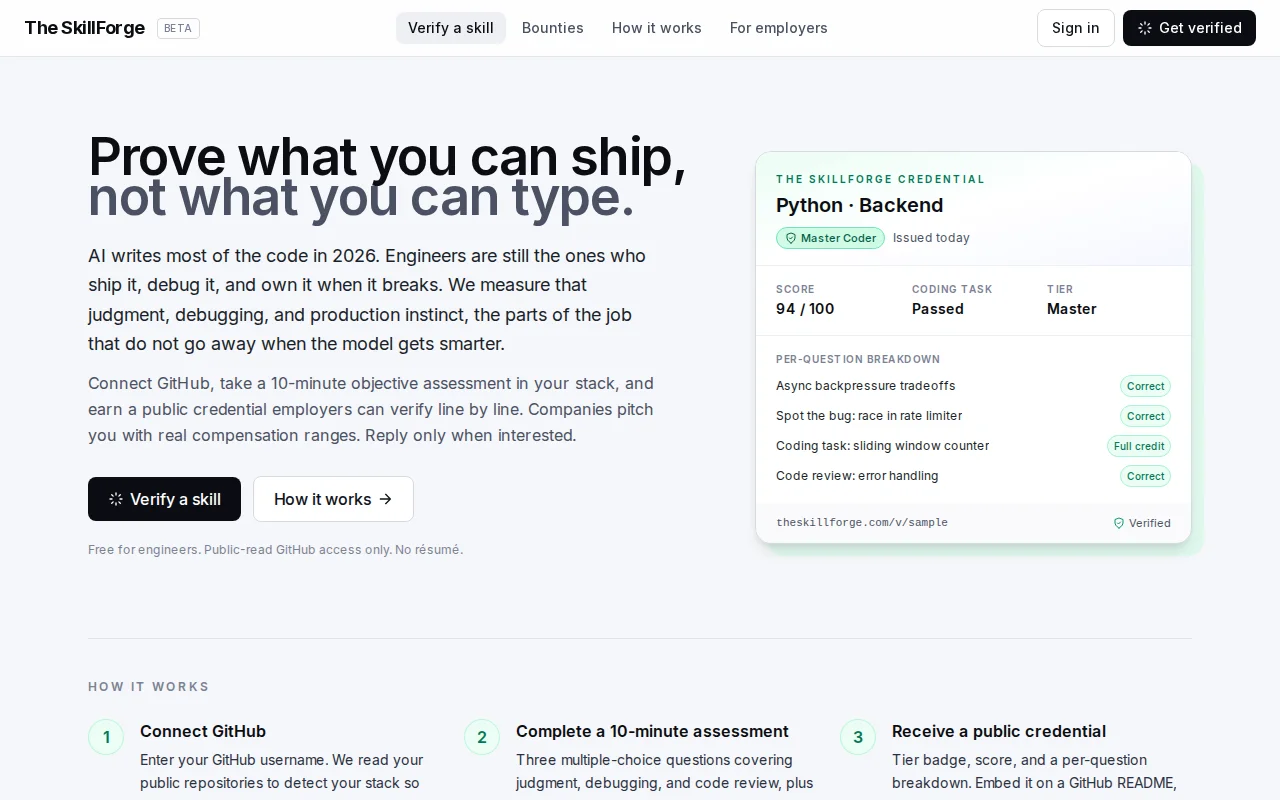Click the Receive a public credential heading
Image resolution: width=1280 pixels, height=800 pixels.
point(999,731)
